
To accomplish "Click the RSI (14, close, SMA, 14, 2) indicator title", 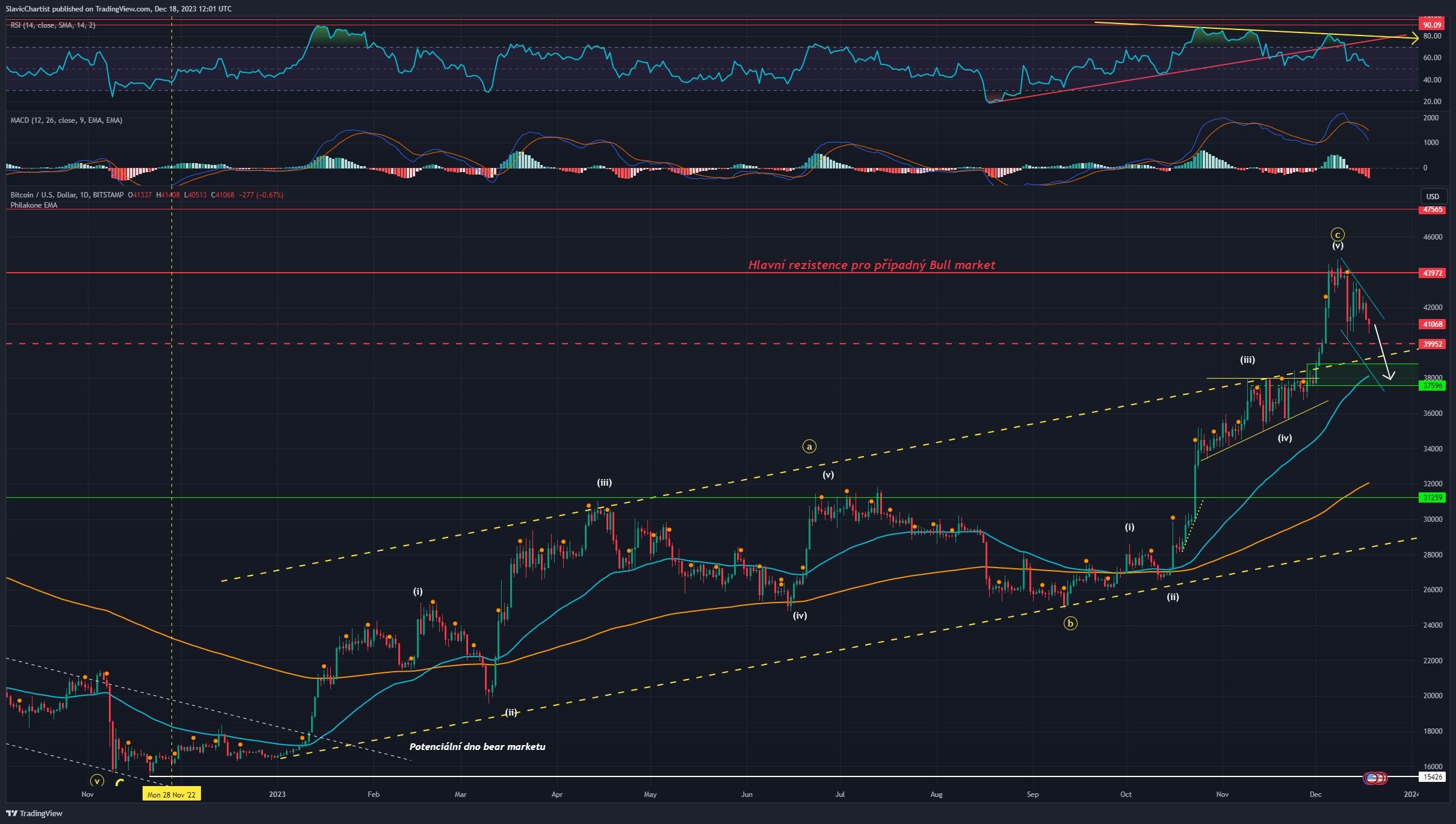I will pyautogui.click(x=53, y=25).
